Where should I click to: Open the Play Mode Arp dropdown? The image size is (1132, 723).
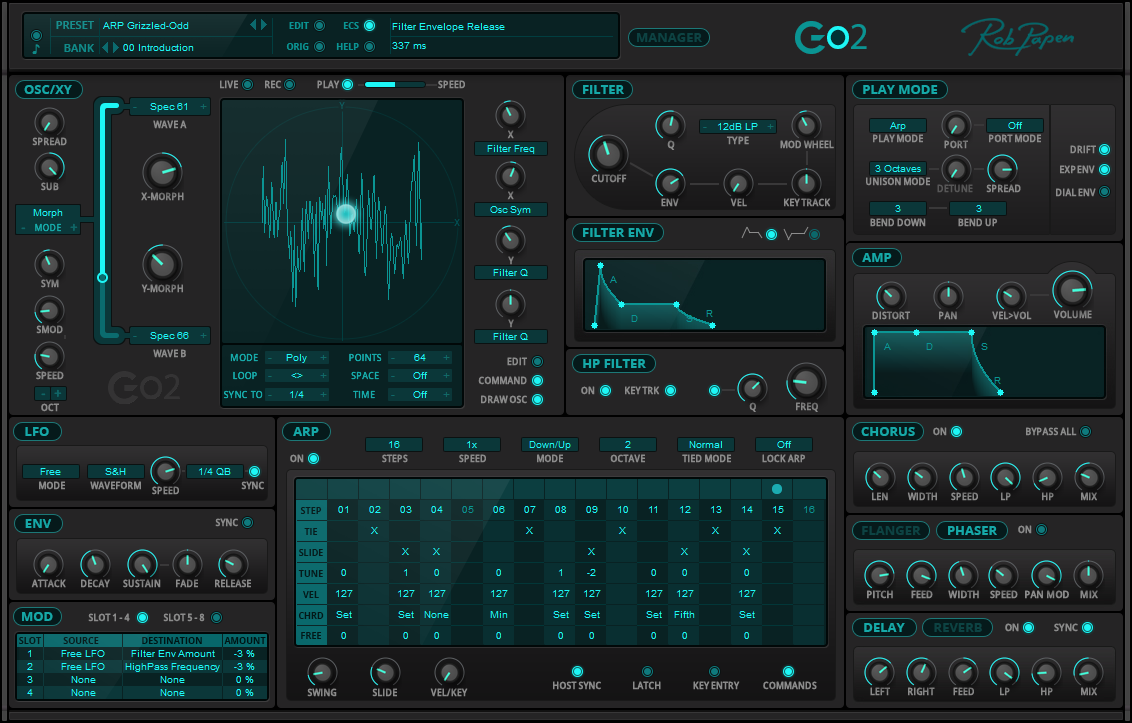(x=897, y=126)
